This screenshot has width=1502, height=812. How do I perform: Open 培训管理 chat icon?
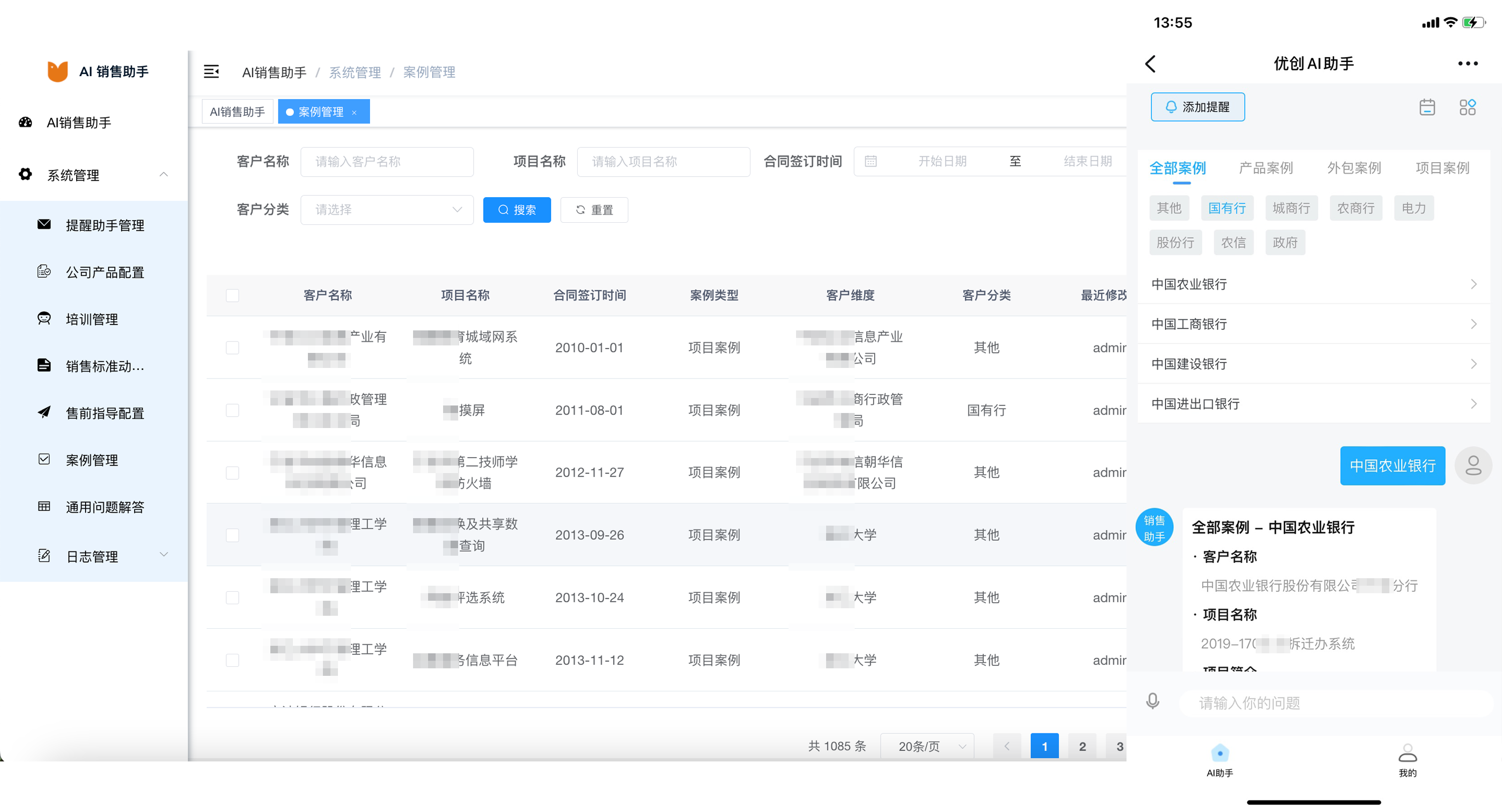[45, 318]
